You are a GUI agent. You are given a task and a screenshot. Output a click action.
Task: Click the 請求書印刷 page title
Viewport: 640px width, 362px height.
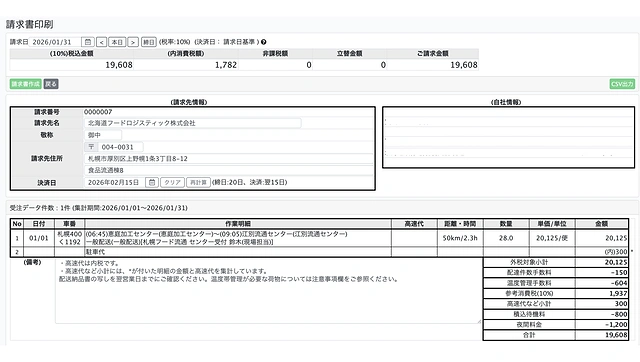click(x=29, y=24)
